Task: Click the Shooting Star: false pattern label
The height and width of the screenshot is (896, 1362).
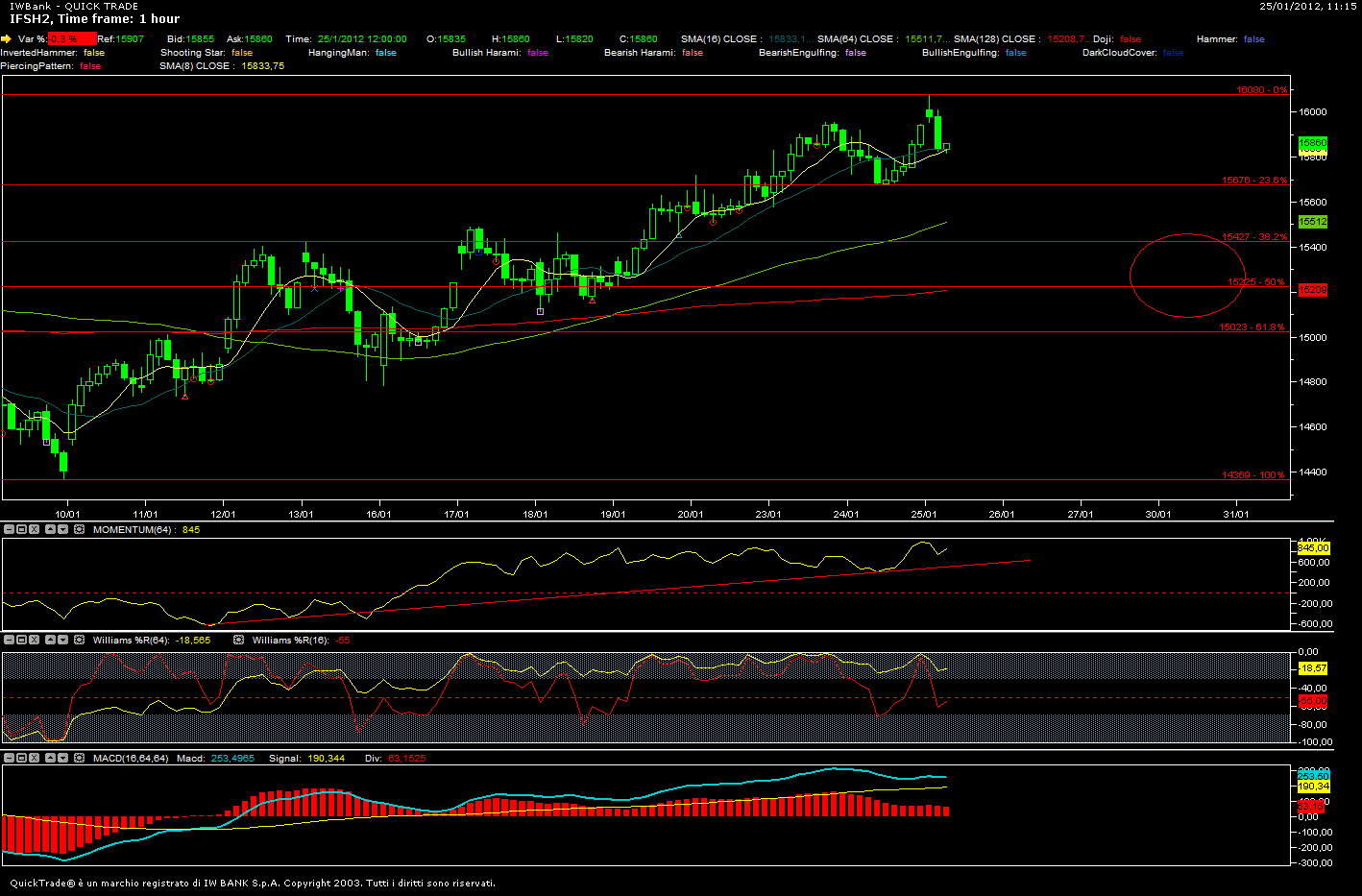Action: click(207, 53)
